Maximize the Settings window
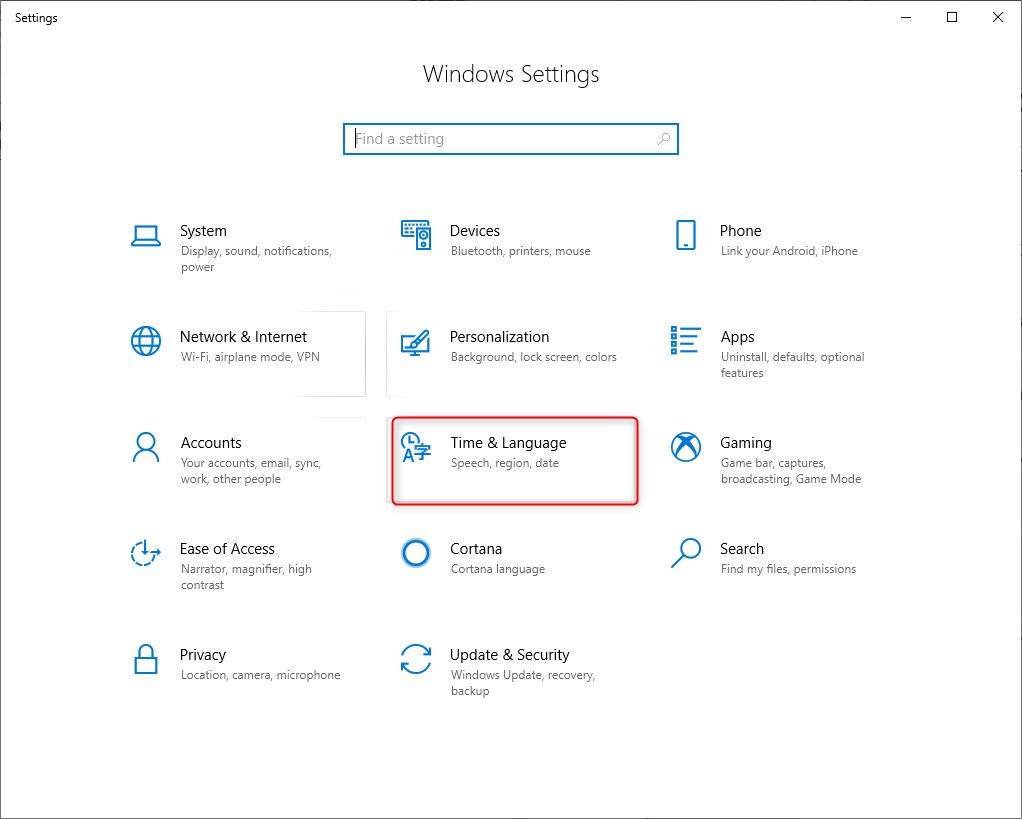 (x=952, y=18)
